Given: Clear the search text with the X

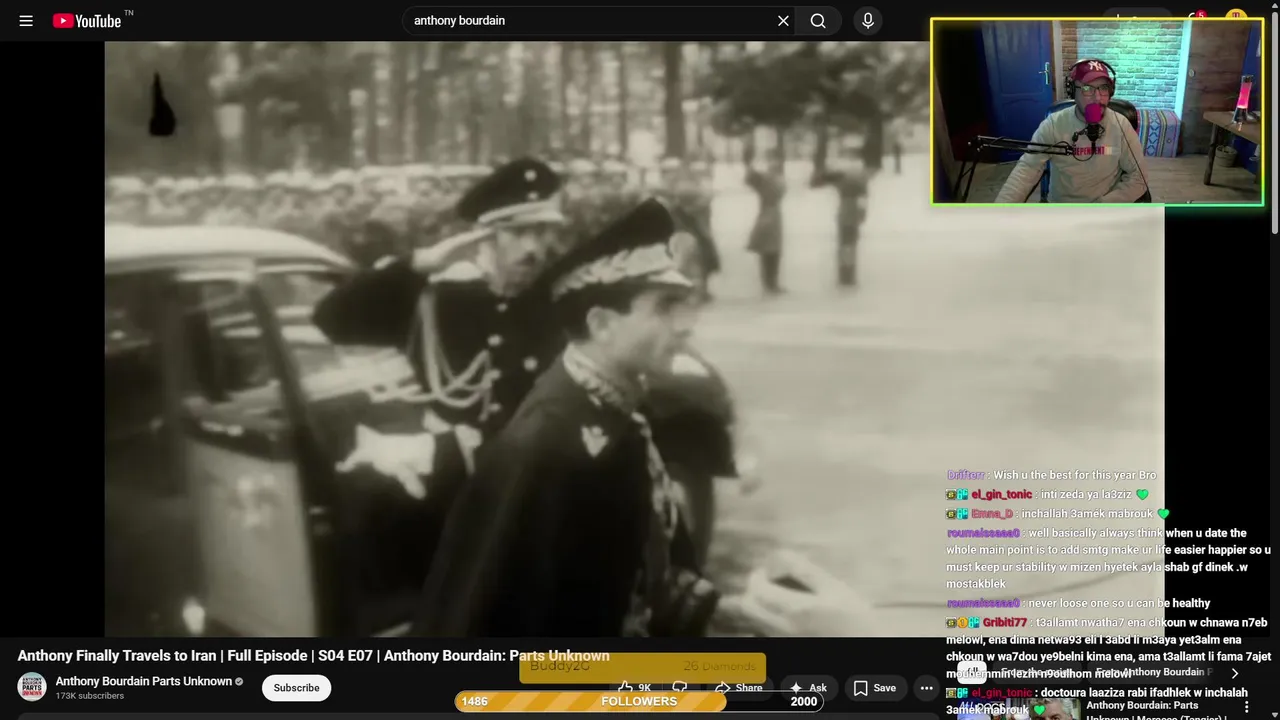Looking at the screenshot, I should [783, 20].
